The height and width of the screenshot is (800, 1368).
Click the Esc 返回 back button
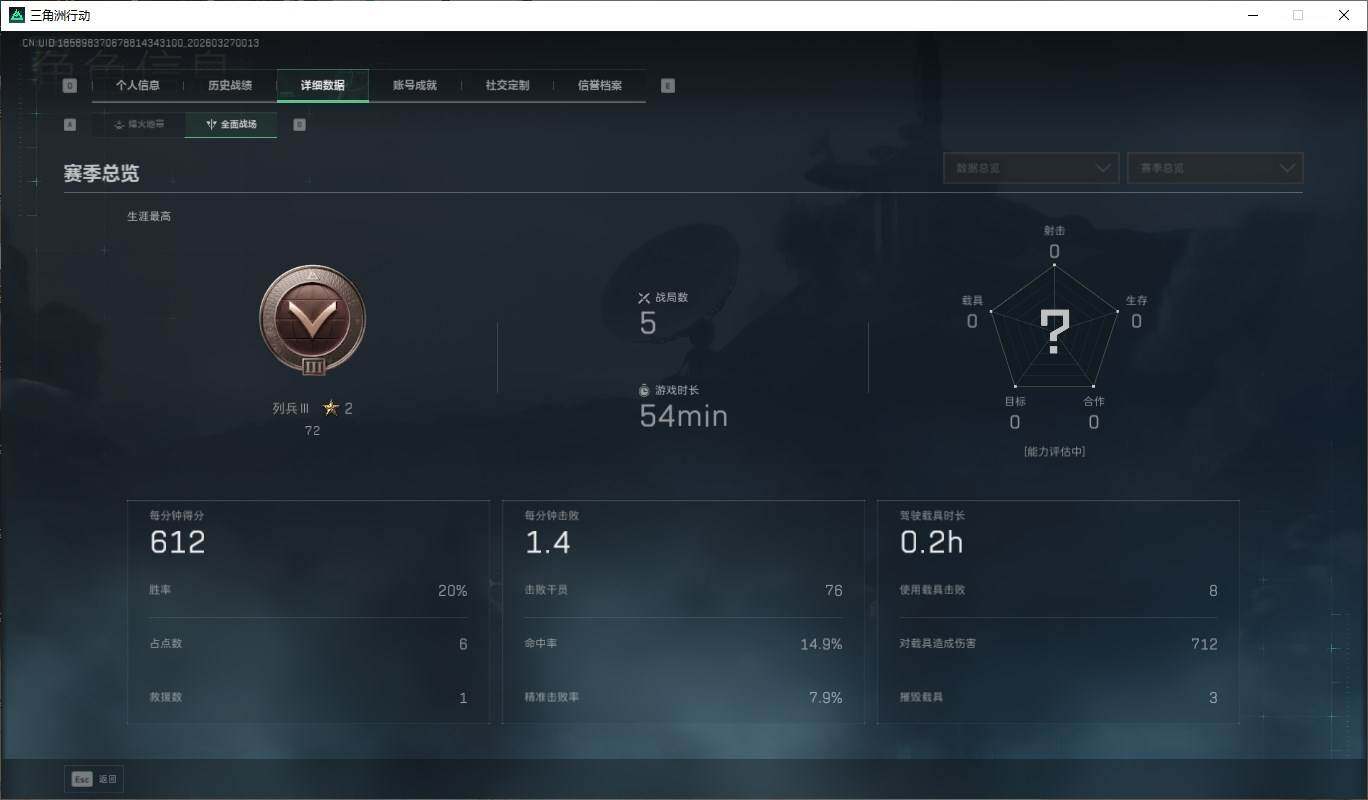tap(94, 779)
